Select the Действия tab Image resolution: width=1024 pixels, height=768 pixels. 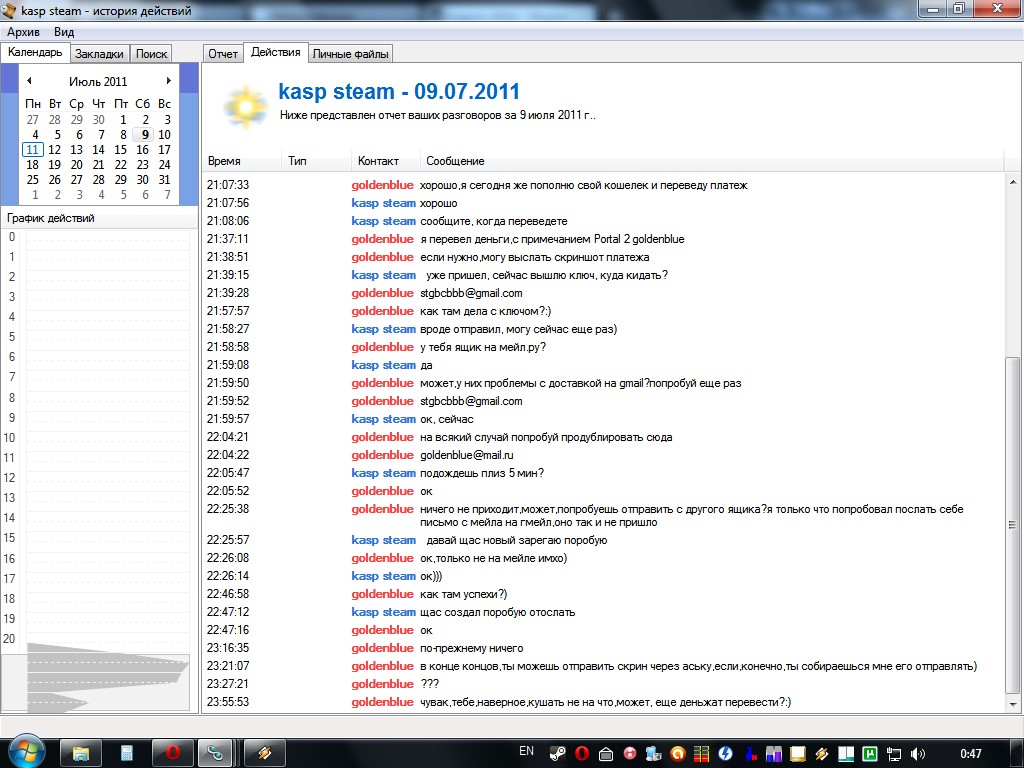pos(276,52)
